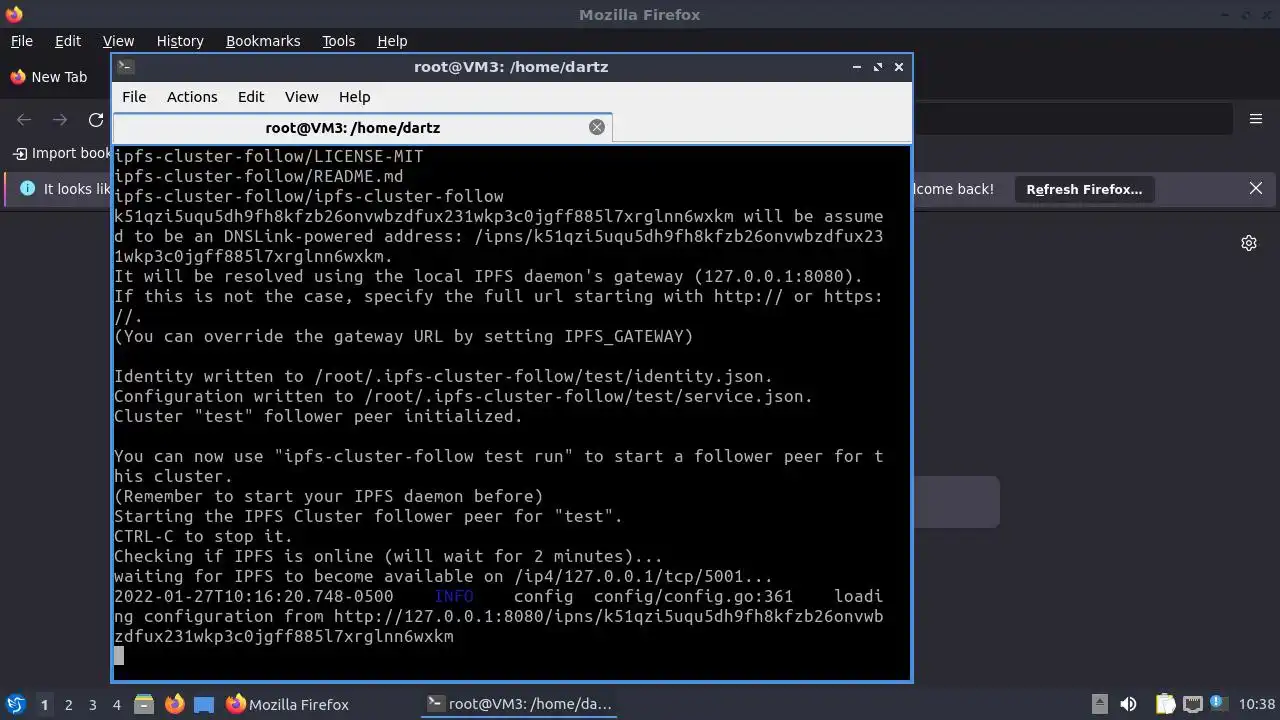Click 'waiting for IPFS to become available' line
This screenshot has width=1280, height=720.
point(444,576)
